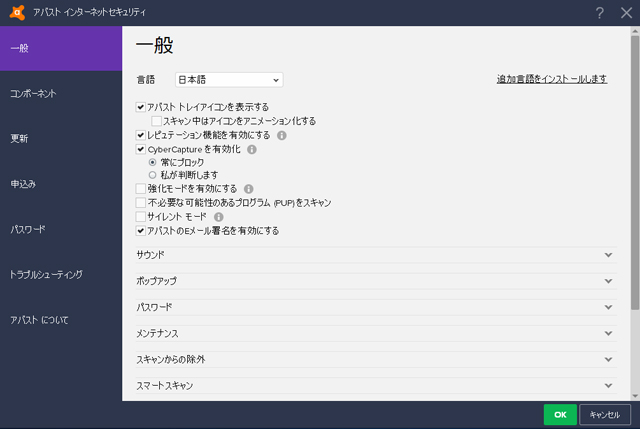This screenshot has height=429, width=640.
Task: Show info icon next to CyberCapture
Action: [x=252, y=149]
